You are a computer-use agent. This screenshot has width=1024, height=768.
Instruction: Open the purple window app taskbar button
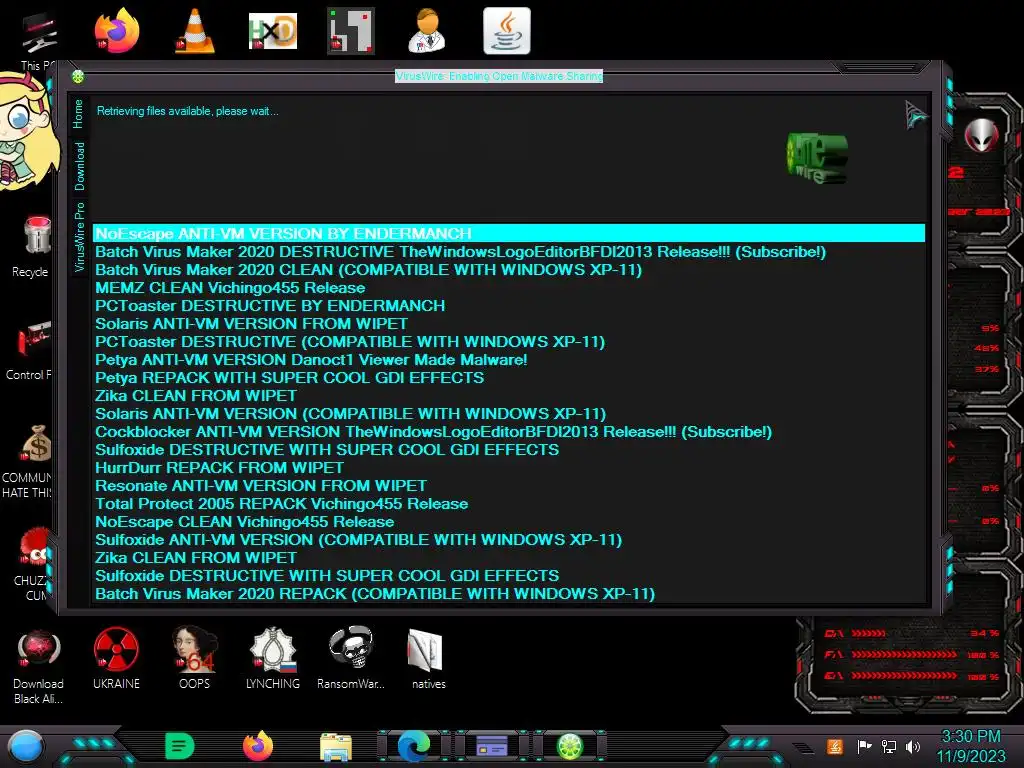492,746
